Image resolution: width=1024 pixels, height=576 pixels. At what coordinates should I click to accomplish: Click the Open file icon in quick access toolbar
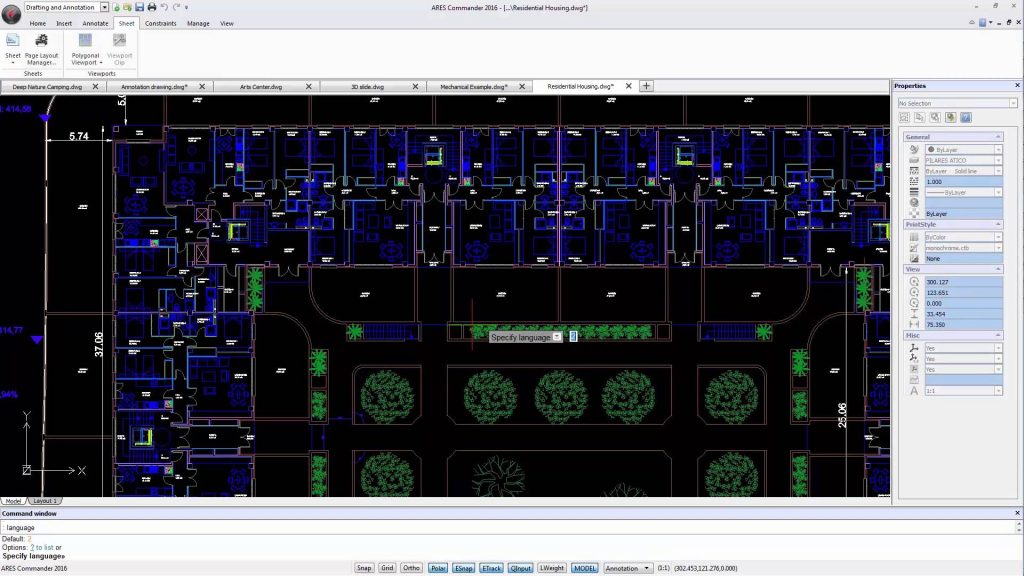(127, 7)
